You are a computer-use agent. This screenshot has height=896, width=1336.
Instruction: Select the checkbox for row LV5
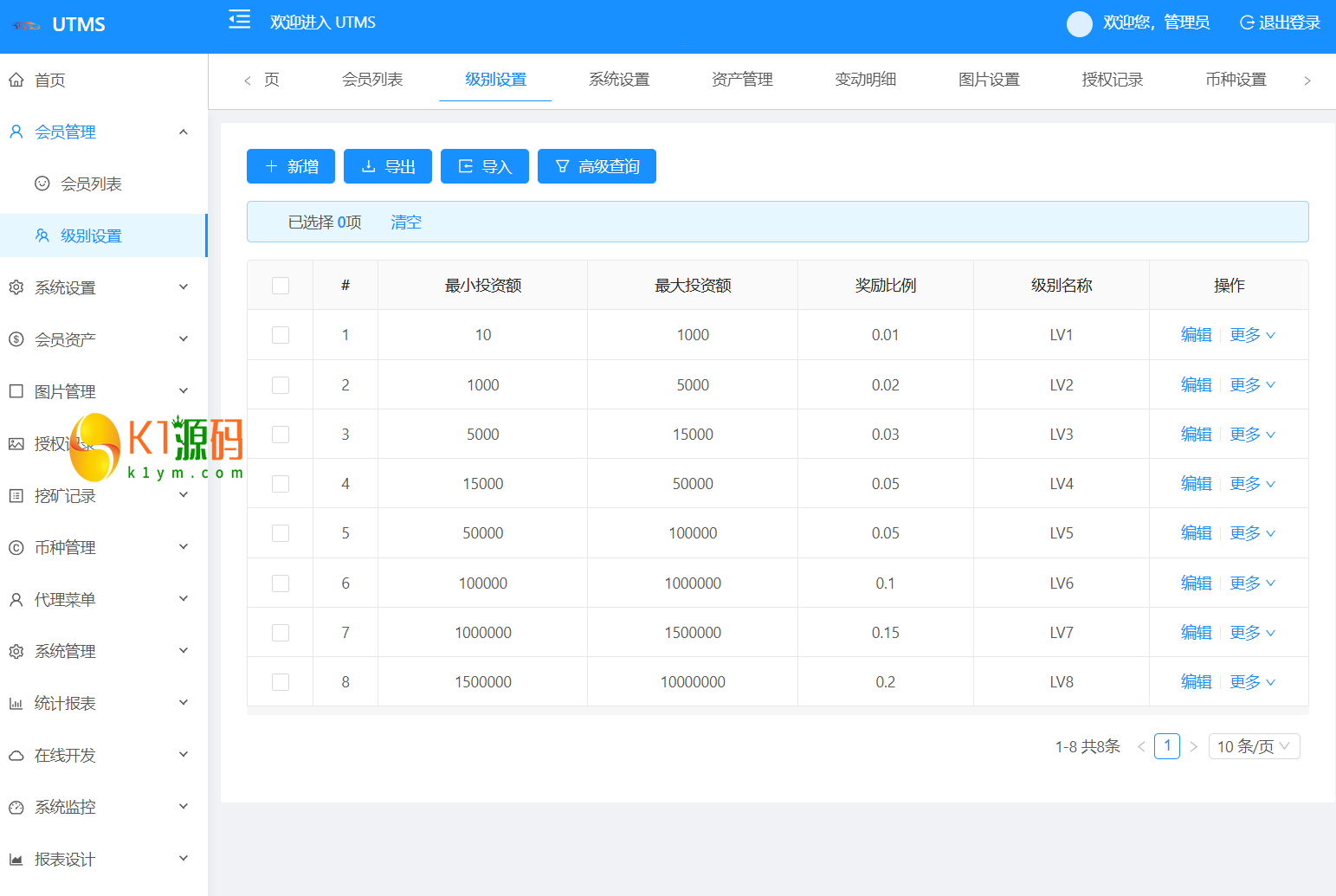(281, 533)
